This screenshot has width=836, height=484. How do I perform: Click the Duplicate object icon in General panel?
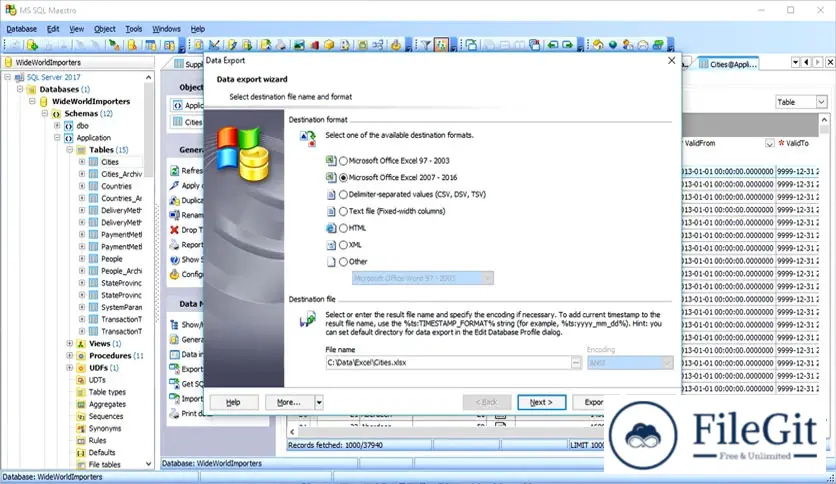(x=174, y=200)
